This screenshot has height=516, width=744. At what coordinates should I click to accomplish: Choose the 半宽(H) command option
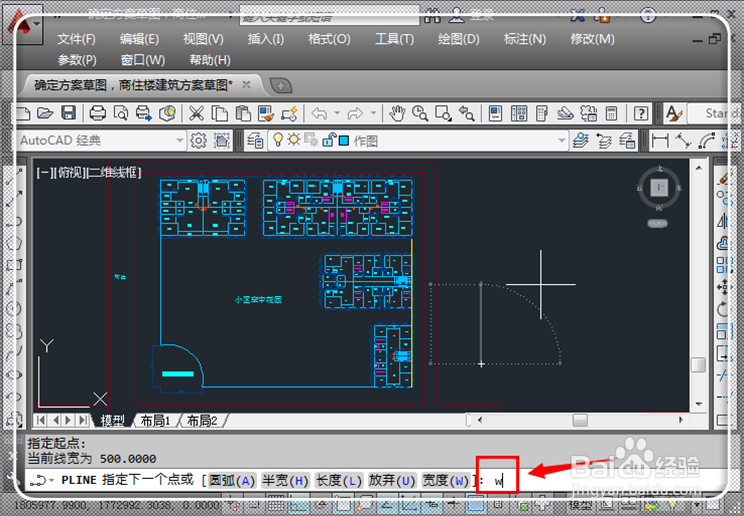(x=285, y=481)
